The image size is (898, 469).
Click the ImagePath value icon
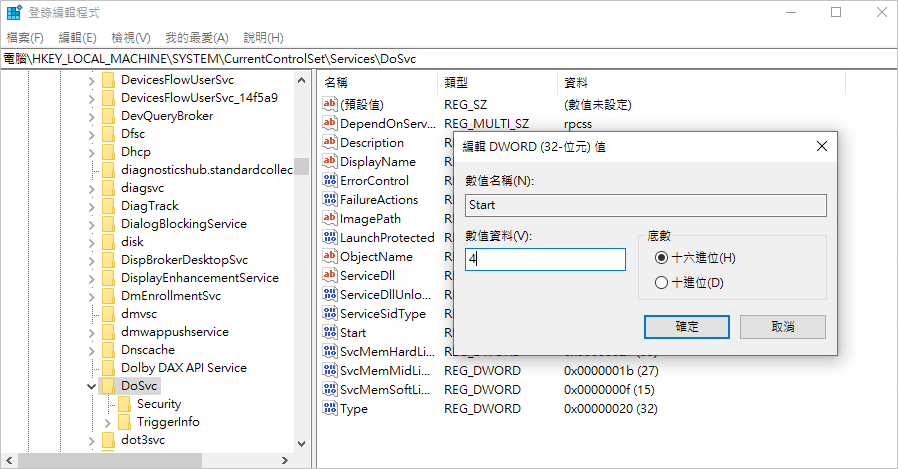click(329, 218)
